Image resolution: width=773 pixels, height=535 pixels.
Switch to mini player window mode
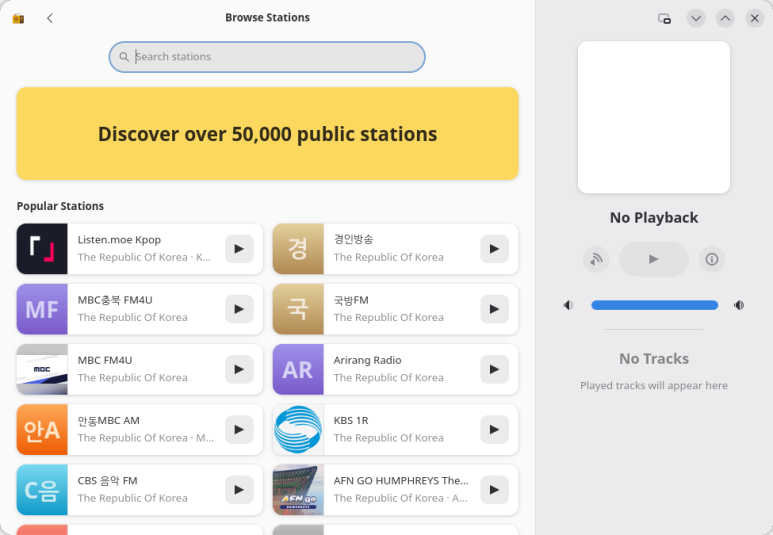pos(665,19)
